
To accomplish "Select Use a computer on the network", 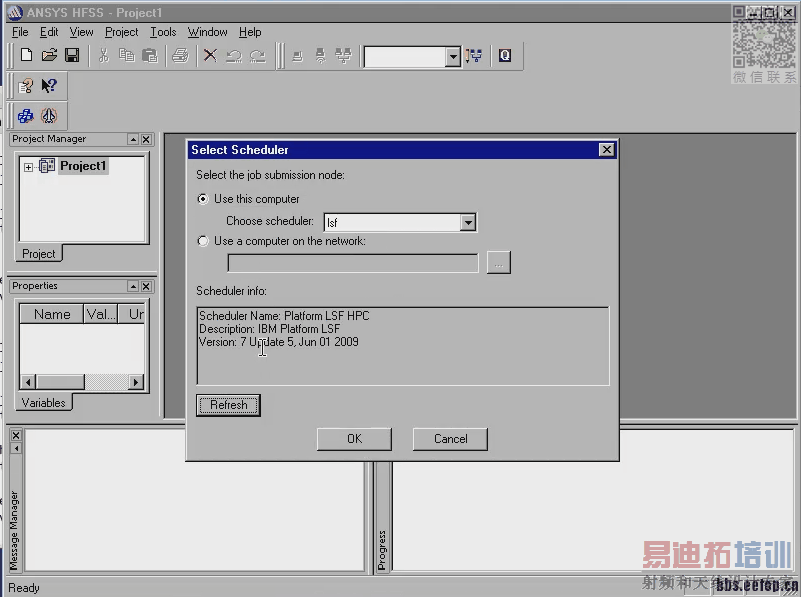I will (x=203, y=241).
